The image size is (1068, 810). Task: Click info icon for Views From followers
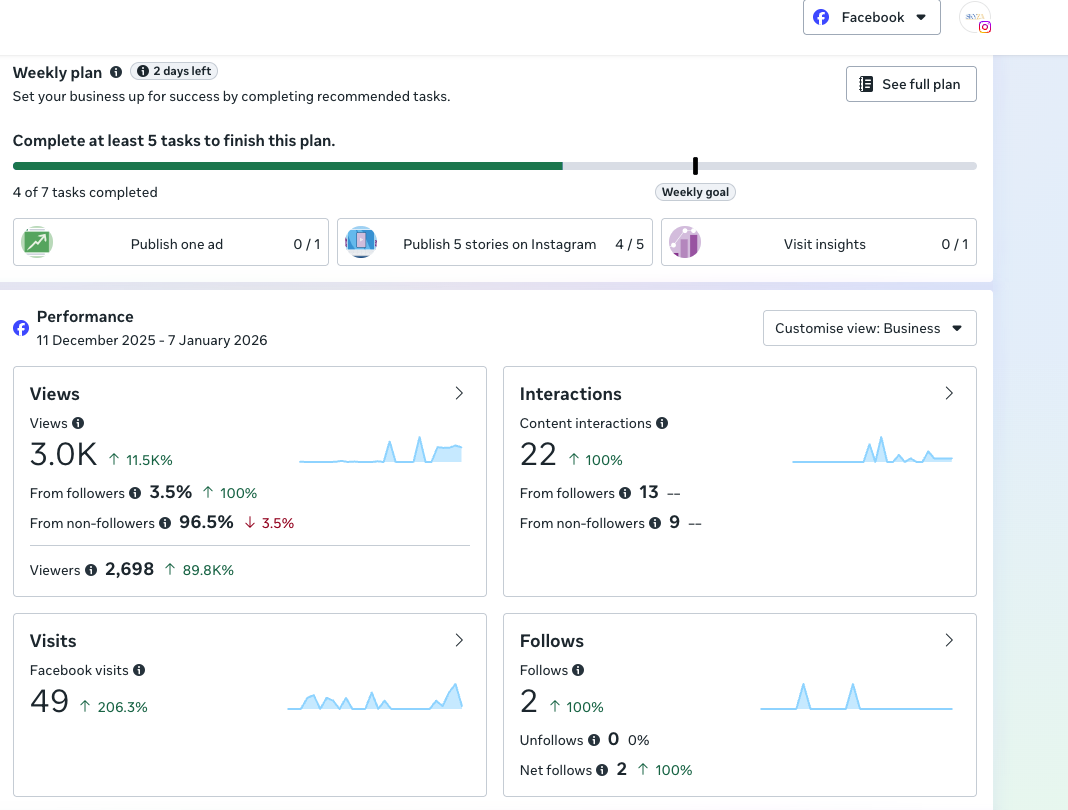click(135, 493)
